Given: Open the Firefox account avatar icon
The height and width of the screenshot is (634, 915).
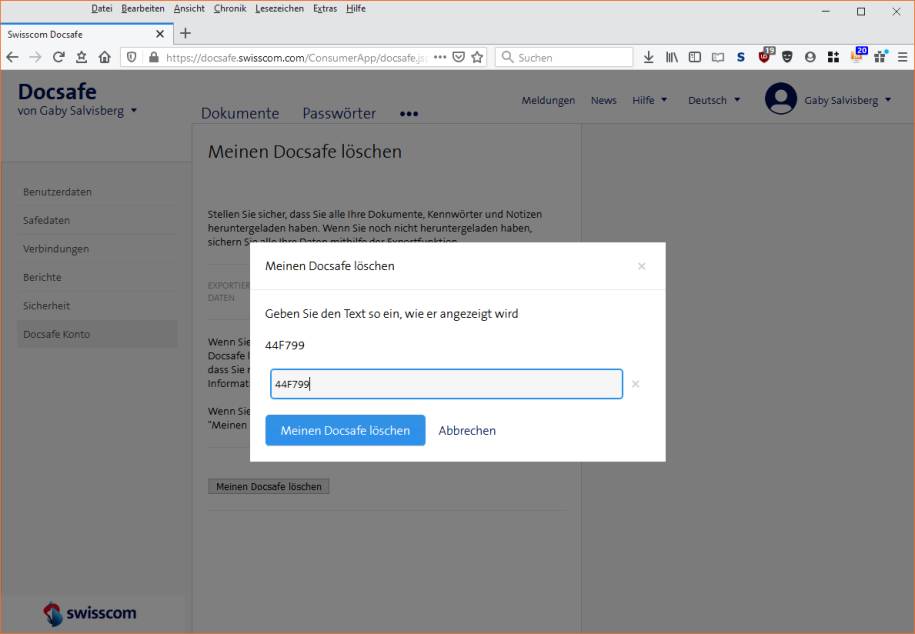Looking at the screenshot, I should click(810, 57).
